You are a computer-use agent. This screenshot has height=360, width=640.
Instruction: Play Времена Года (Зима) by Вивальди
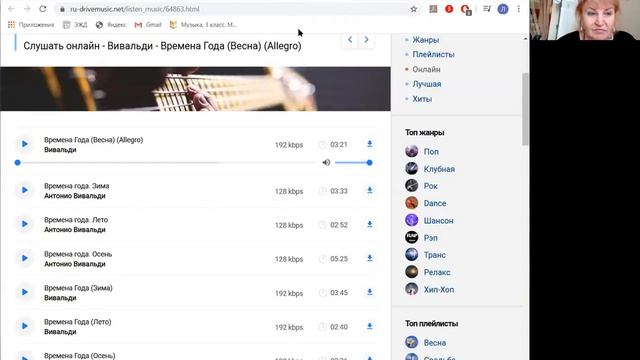[24, 292]
